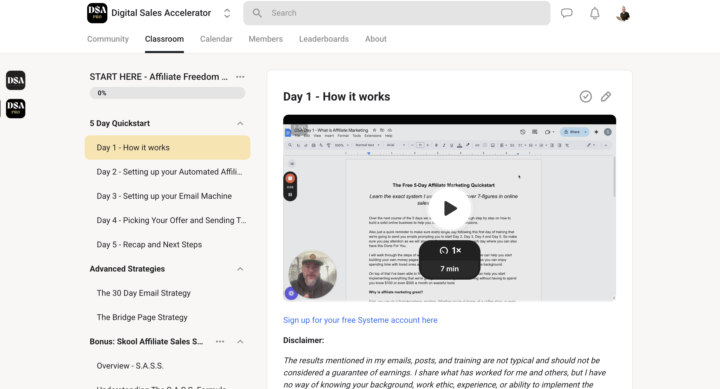
Task: Open the community switcher arrows
Action: pos(227,13)
